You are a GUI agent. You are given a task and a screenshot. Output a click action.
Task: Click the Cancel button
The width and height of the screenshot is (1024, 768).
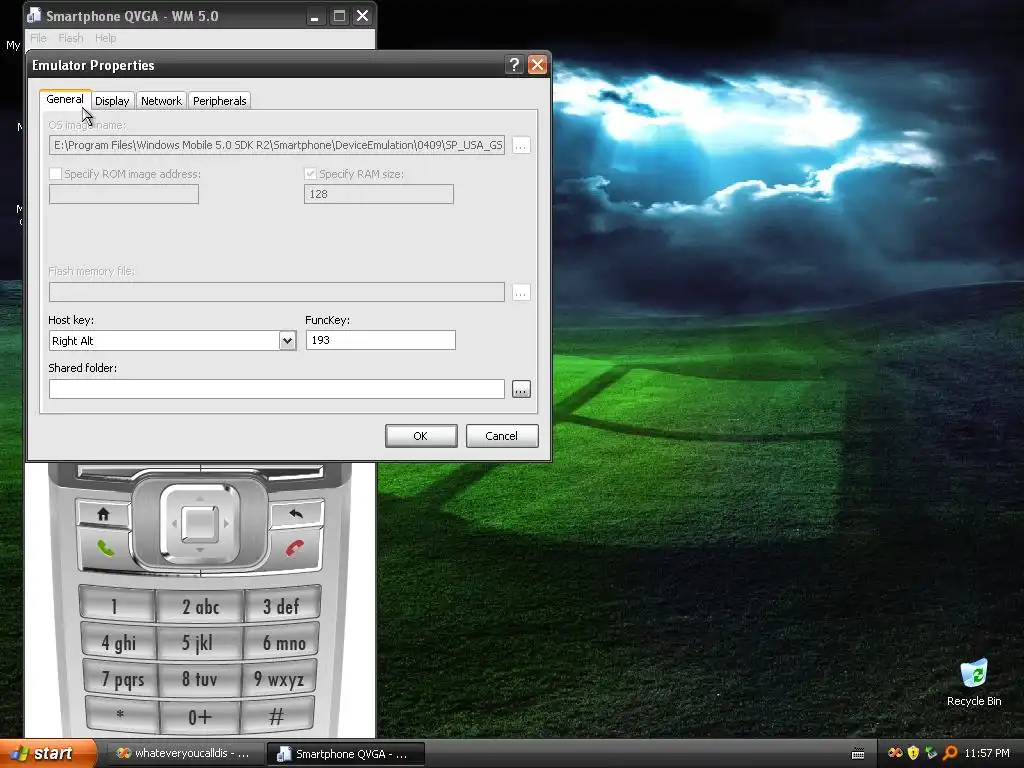[x=502, y=436]
